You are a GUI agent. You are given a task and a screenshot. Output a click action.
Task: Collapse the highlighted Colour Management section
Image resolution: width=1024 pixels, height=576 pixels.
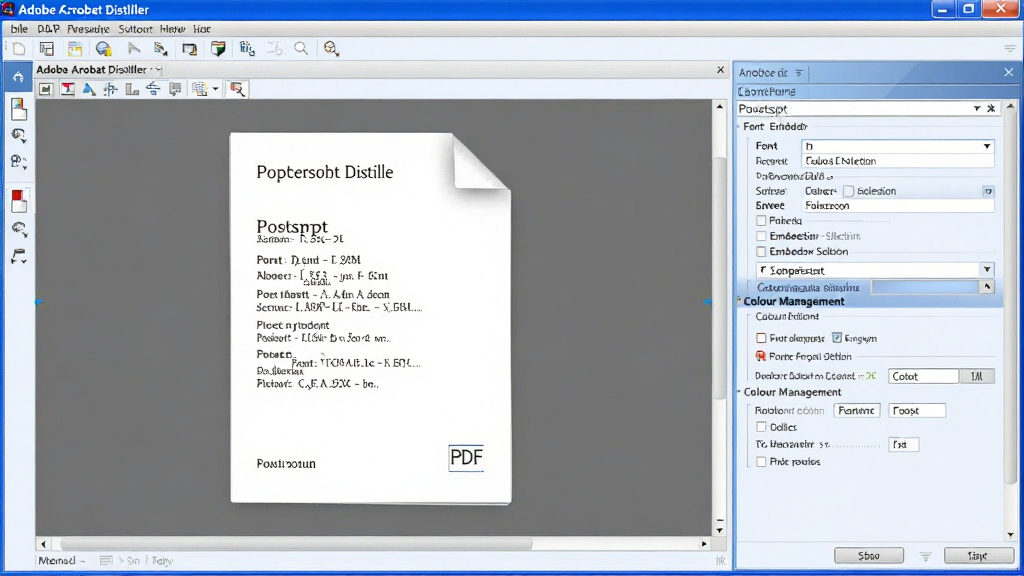(x=739, y=301)
